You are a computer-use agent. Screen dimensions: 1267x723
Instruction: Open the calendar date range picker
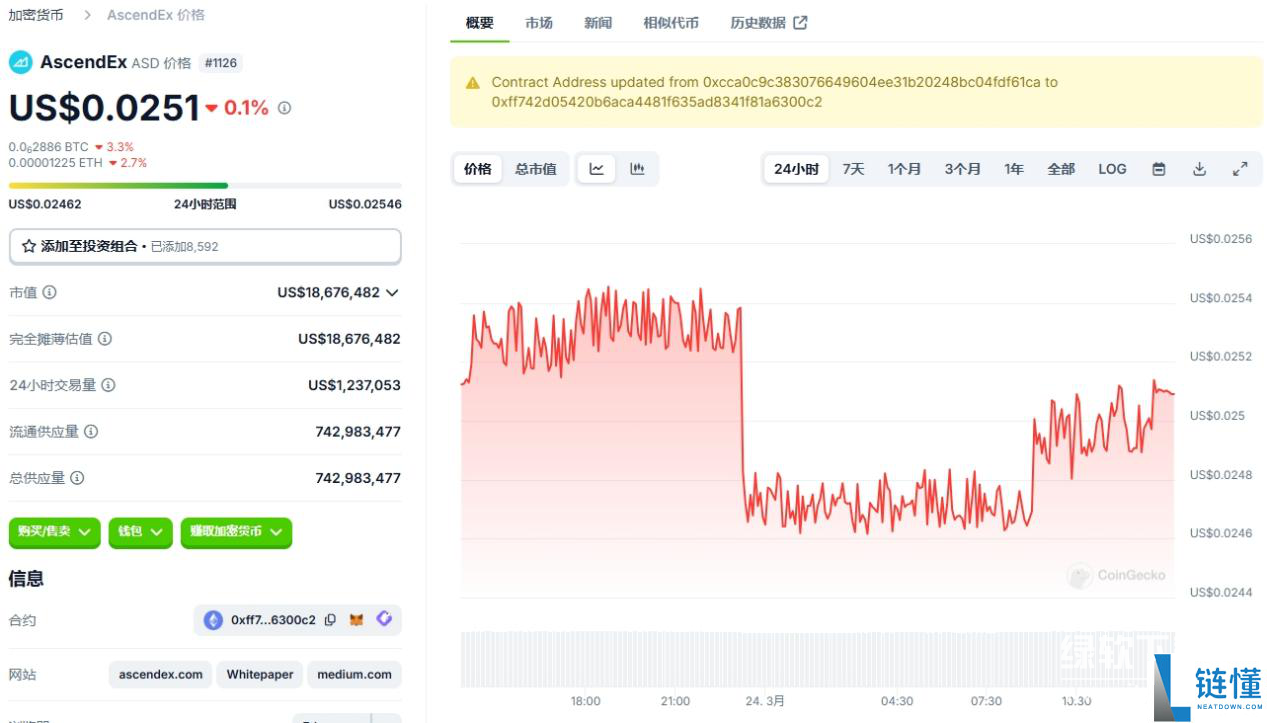click(1159, 169)
